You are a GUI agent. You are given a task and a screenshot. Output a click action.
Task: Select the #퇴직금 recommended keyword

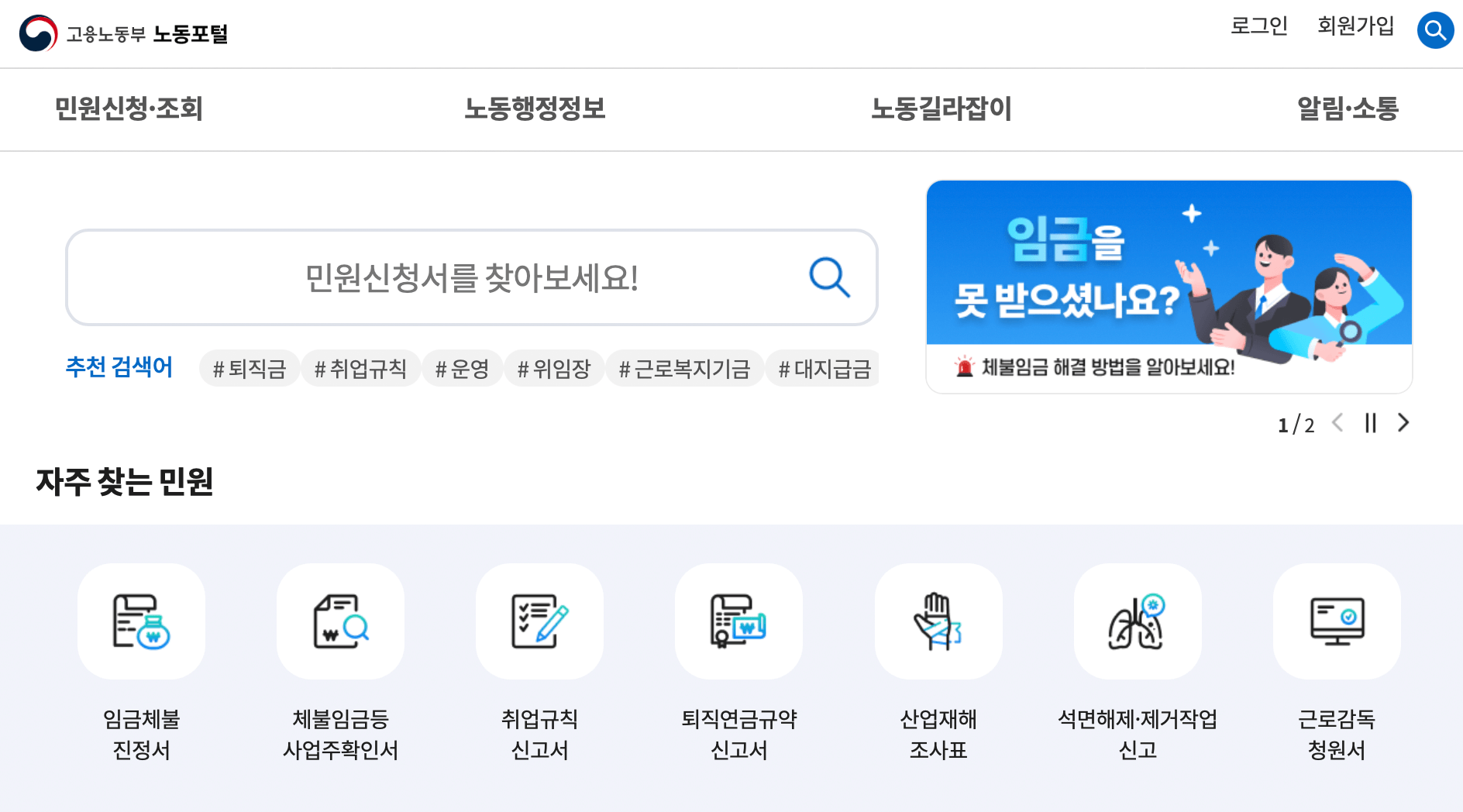pyautogui.click(x=250, y=368)
